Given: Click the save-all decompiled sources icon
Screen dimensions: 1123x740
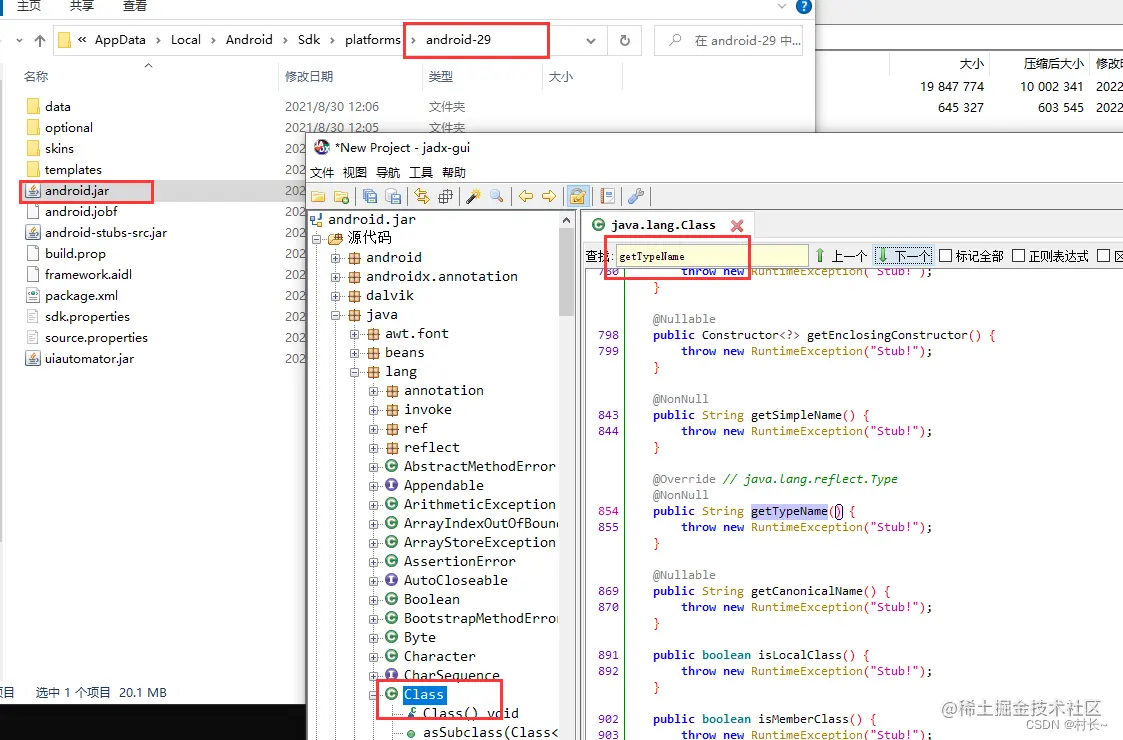Looking at the screenshot, I should pos(368,196).
